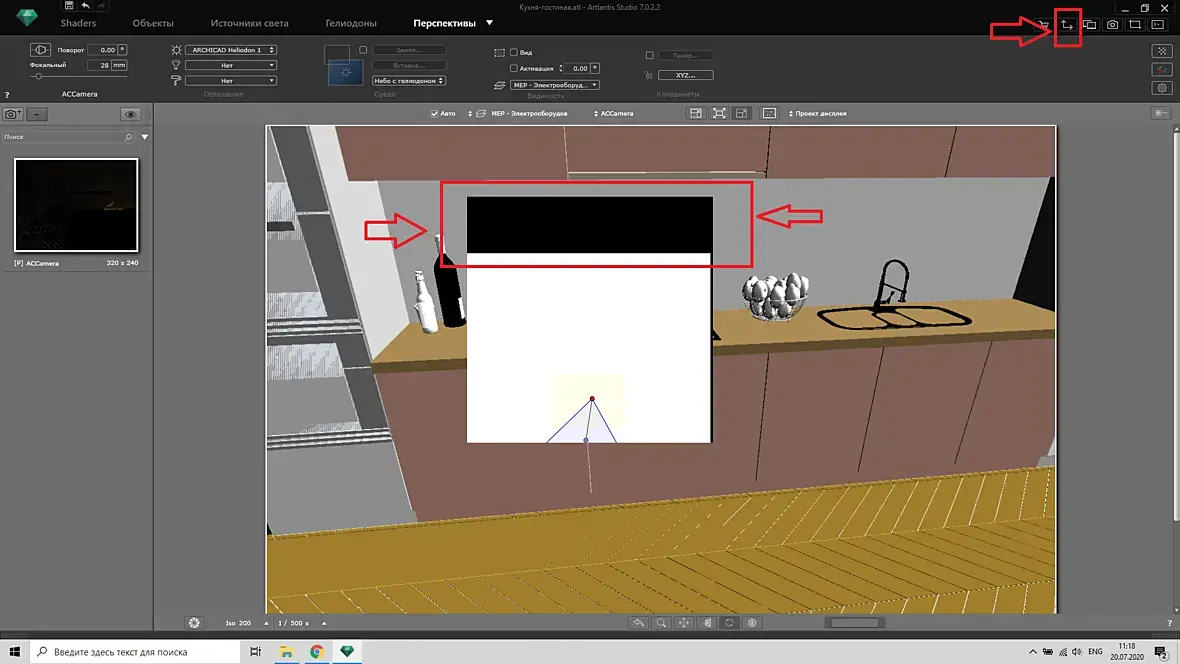This screenshot has width=1180, height=664.
Task: Select the pan arrows tool below viewport
Action: tap(683, 623)
